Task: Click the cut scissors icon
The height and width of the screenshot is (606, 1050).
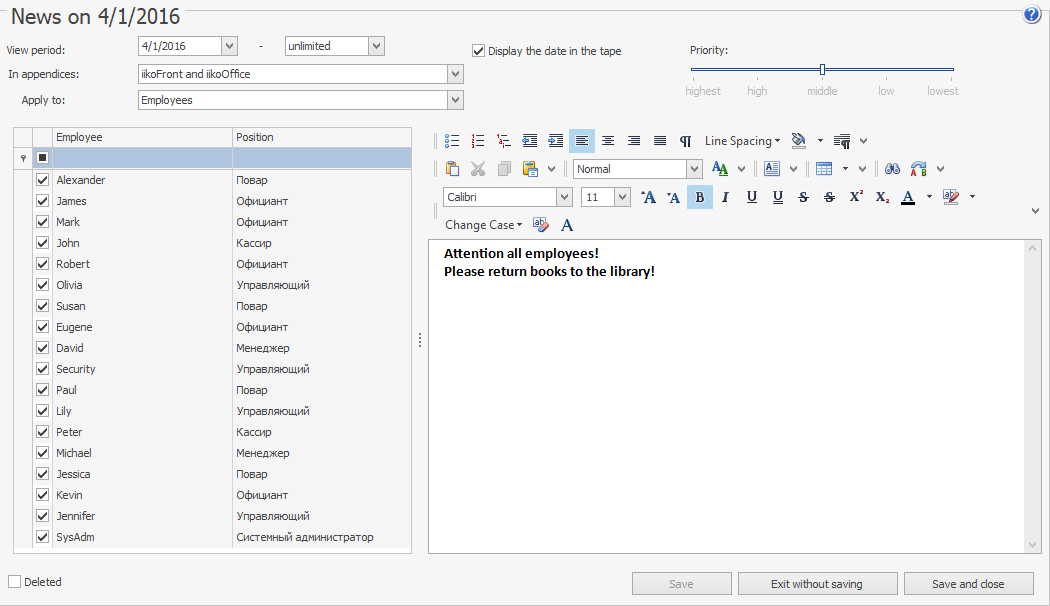Action: 478,169
